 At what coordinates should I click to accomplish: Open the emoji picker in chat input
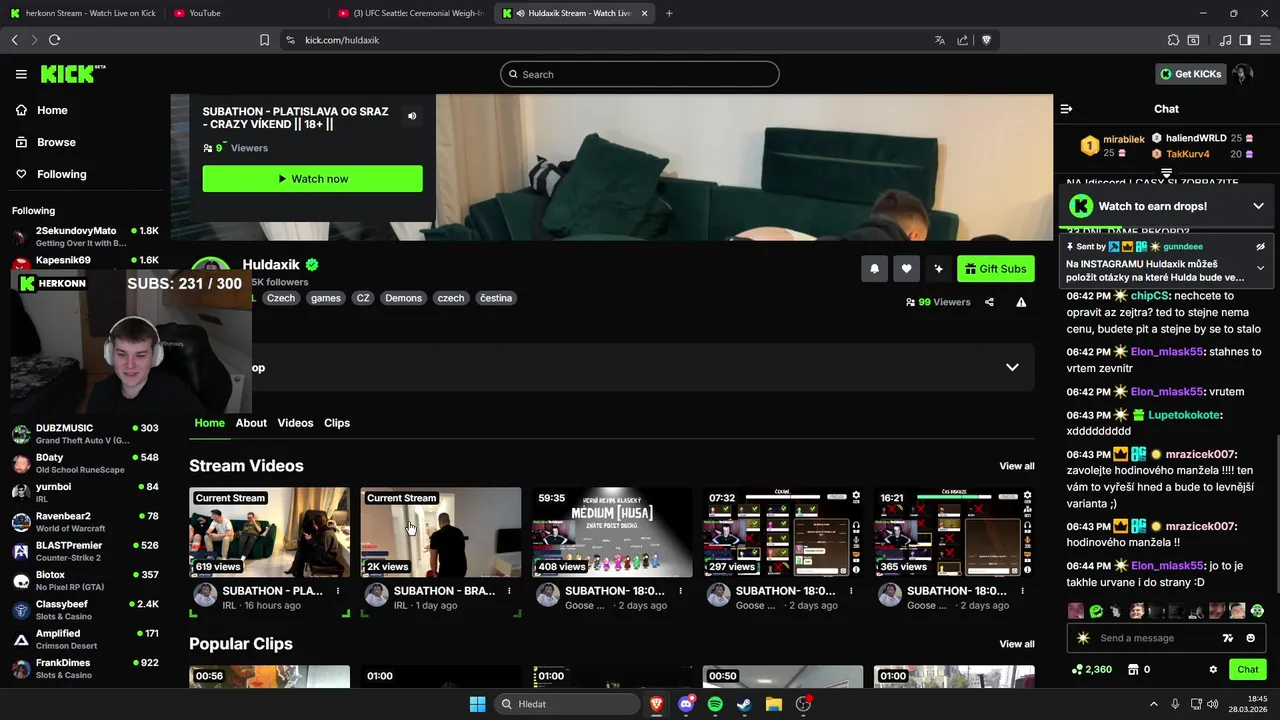tap(1250, 638)
